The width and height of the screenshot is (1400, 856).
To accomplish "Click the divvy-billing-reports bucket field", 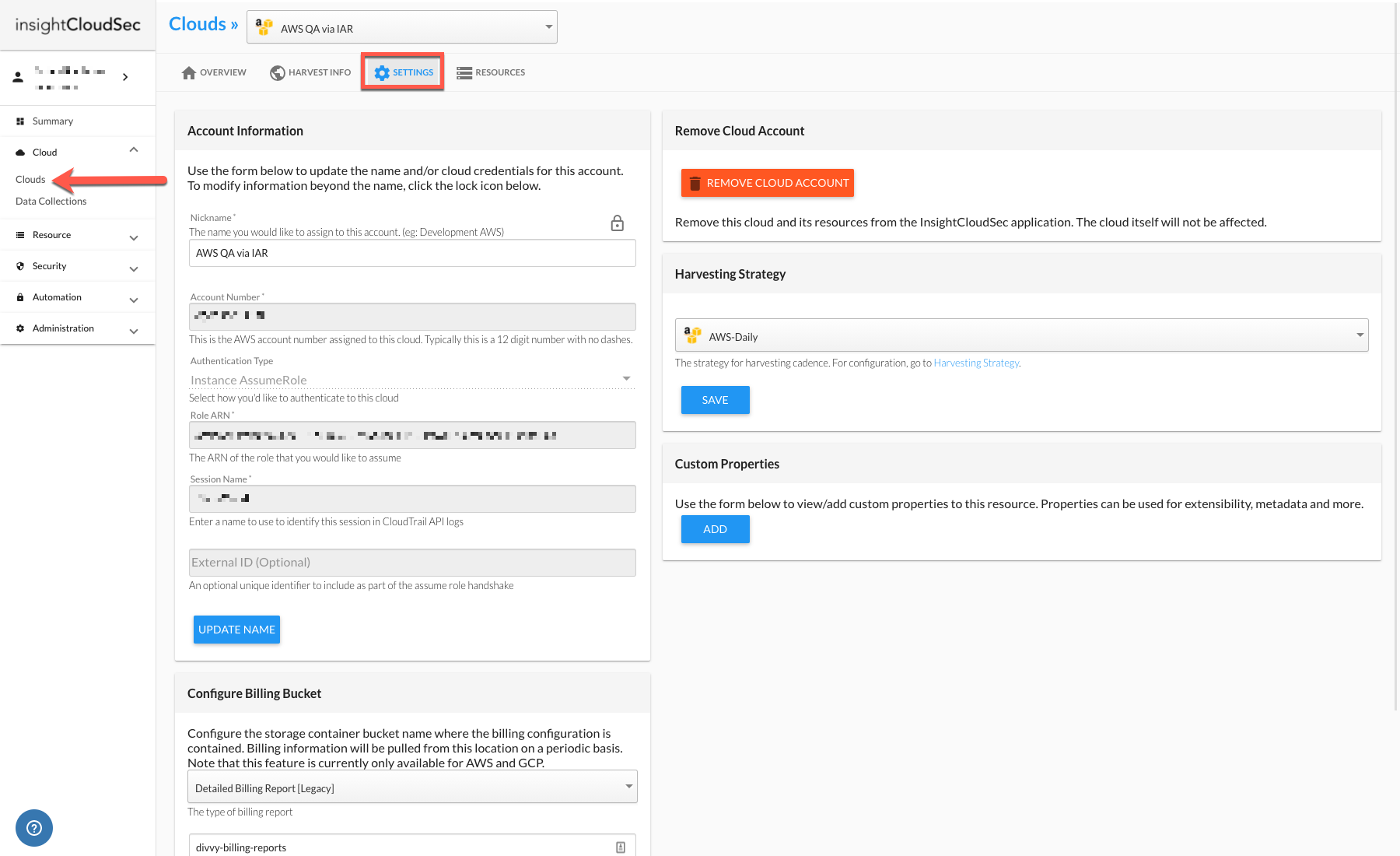I will click(x=412, y=847).
